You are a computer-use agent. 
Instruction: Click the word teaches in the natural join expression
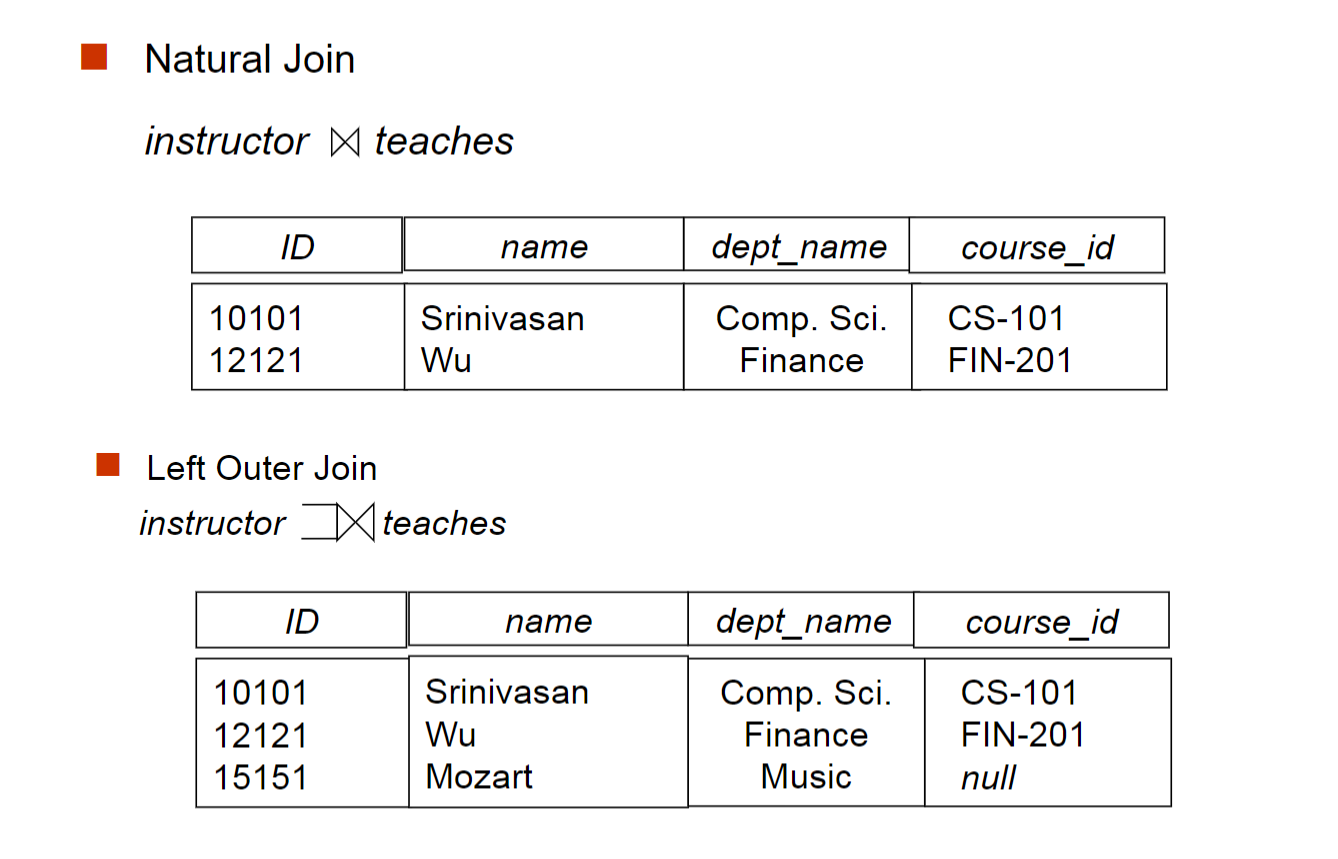click(444, 142)
